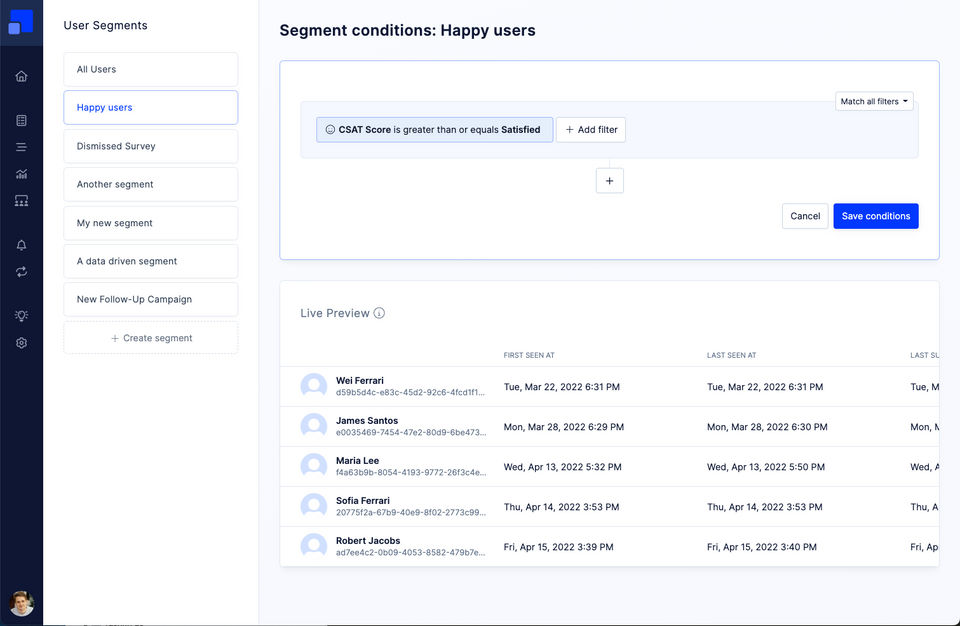Select the Dismissed Survey segment
The width and height of the screenshot is (960, 626).
pyautogui.click(x=150, y=146)
